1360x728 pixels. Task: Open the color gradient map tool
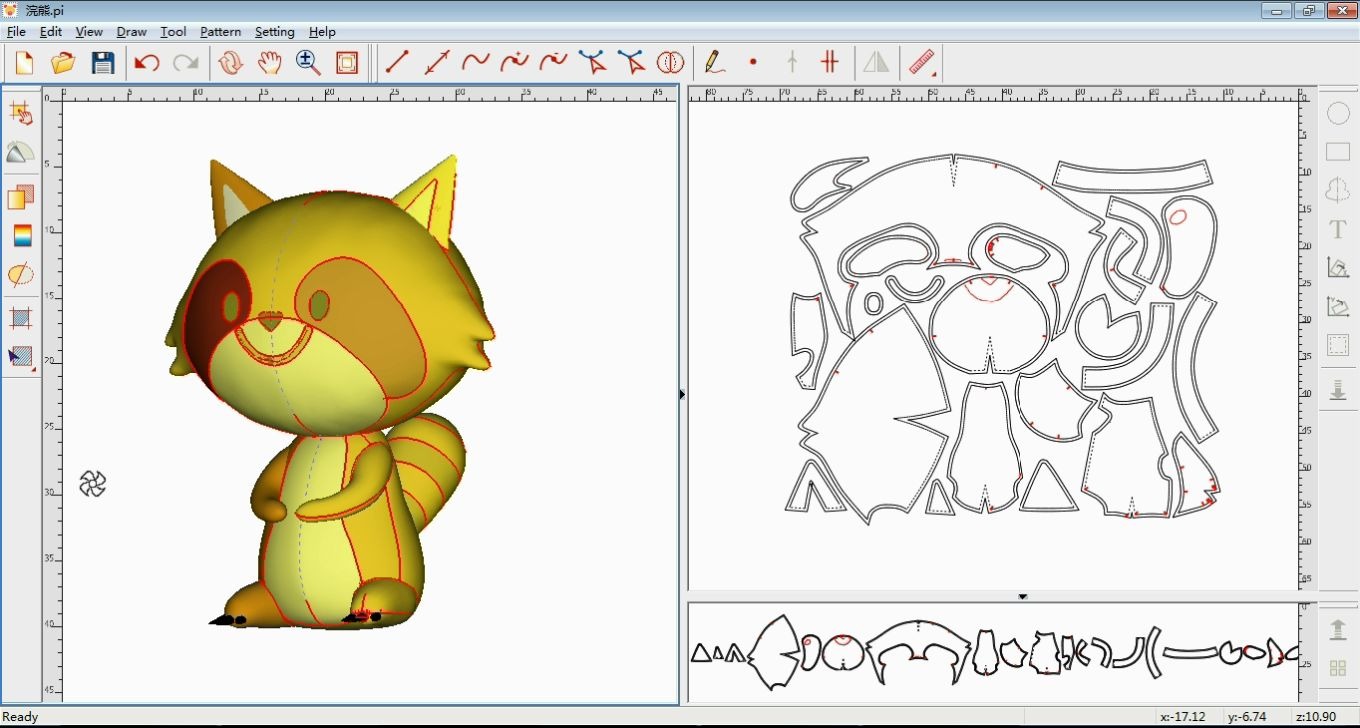(20, 236)
